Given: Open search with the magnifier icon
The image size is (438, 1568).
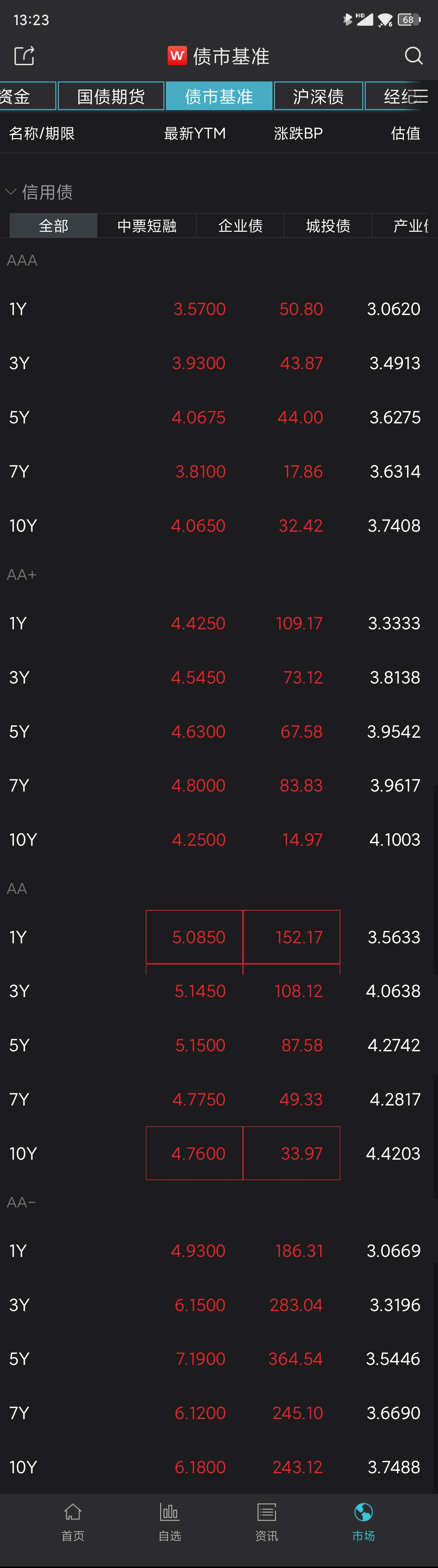Looking at the screenshot, I should (x=414, y=56).
